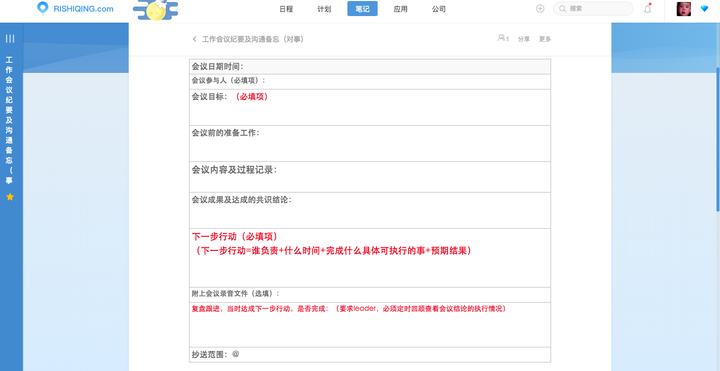Select the 笔记 tab
Viewport: 720px width, 371px height.
[x=362, y=9]
